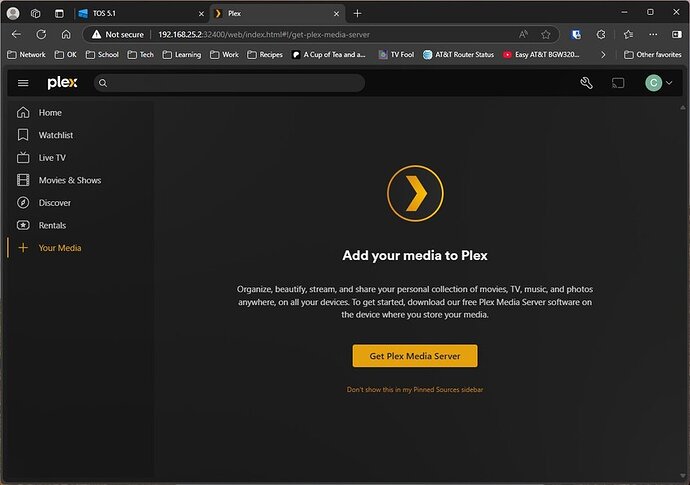
Task: Click the page scrollbar up arrow
Action: (x=683, y=107)
